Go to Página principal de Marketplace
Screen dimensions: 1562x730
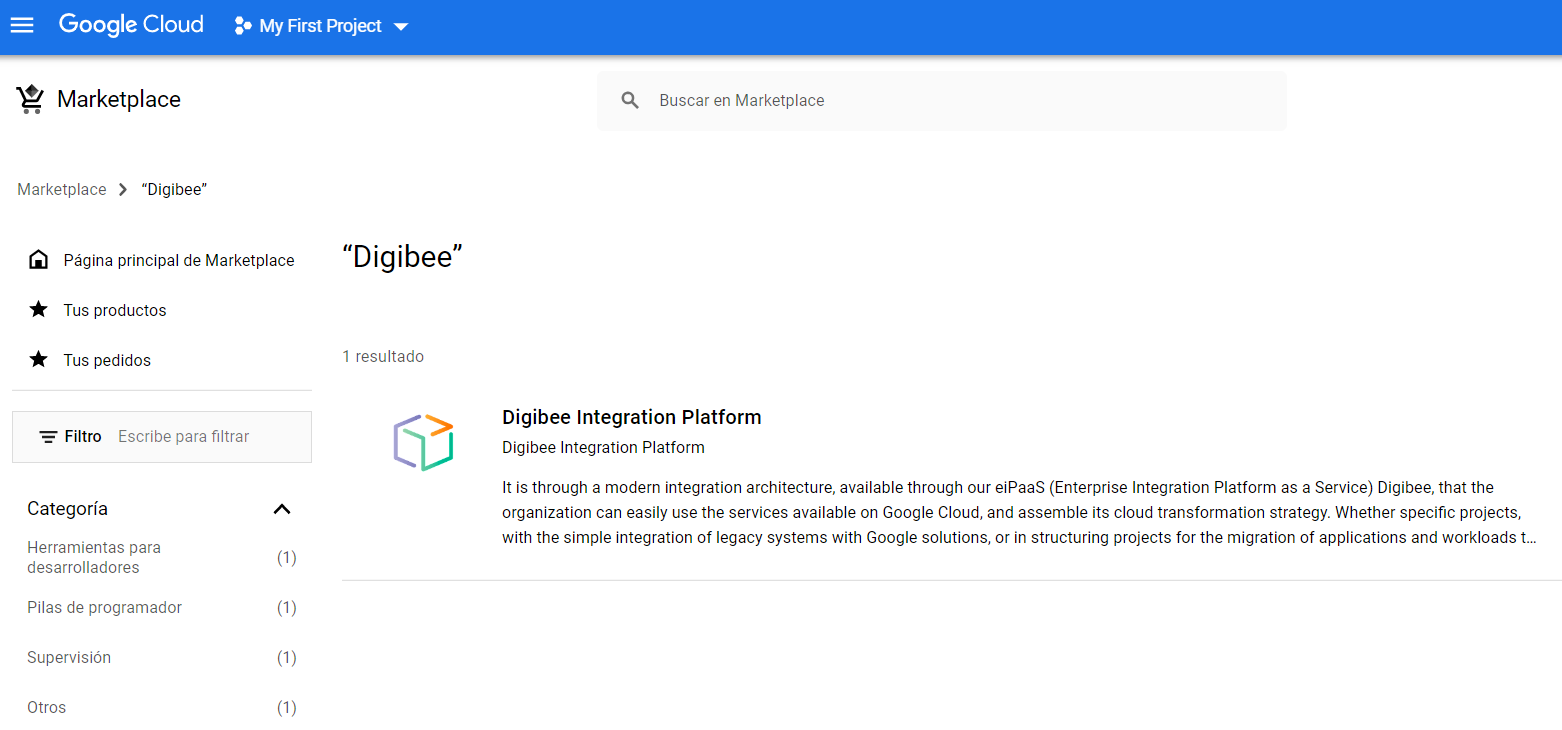point(178,260)
